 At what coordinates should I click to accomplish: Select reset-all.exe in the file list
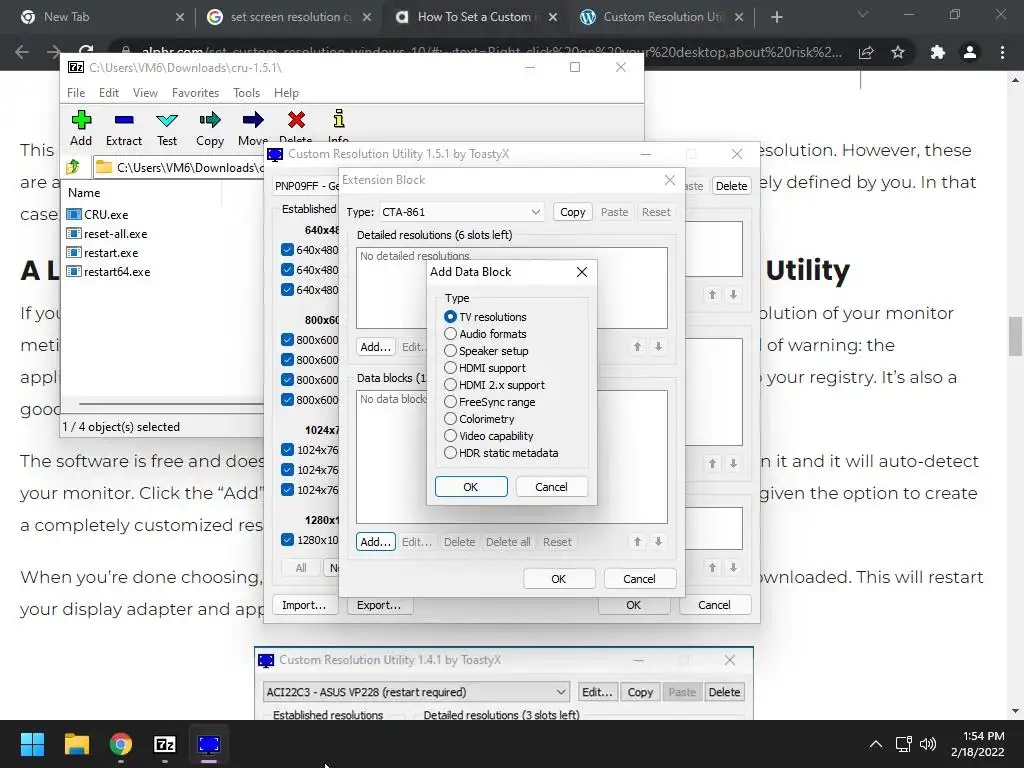[x=107, y=233]
